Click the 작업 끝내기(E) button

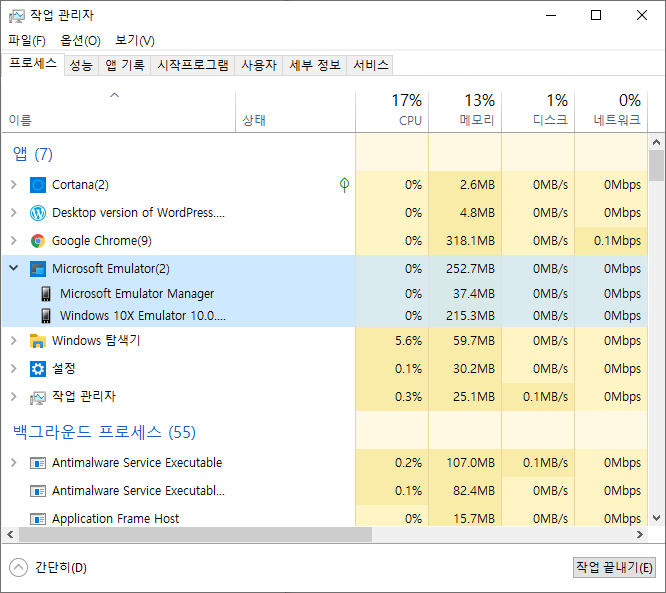[x=614, y=568]
